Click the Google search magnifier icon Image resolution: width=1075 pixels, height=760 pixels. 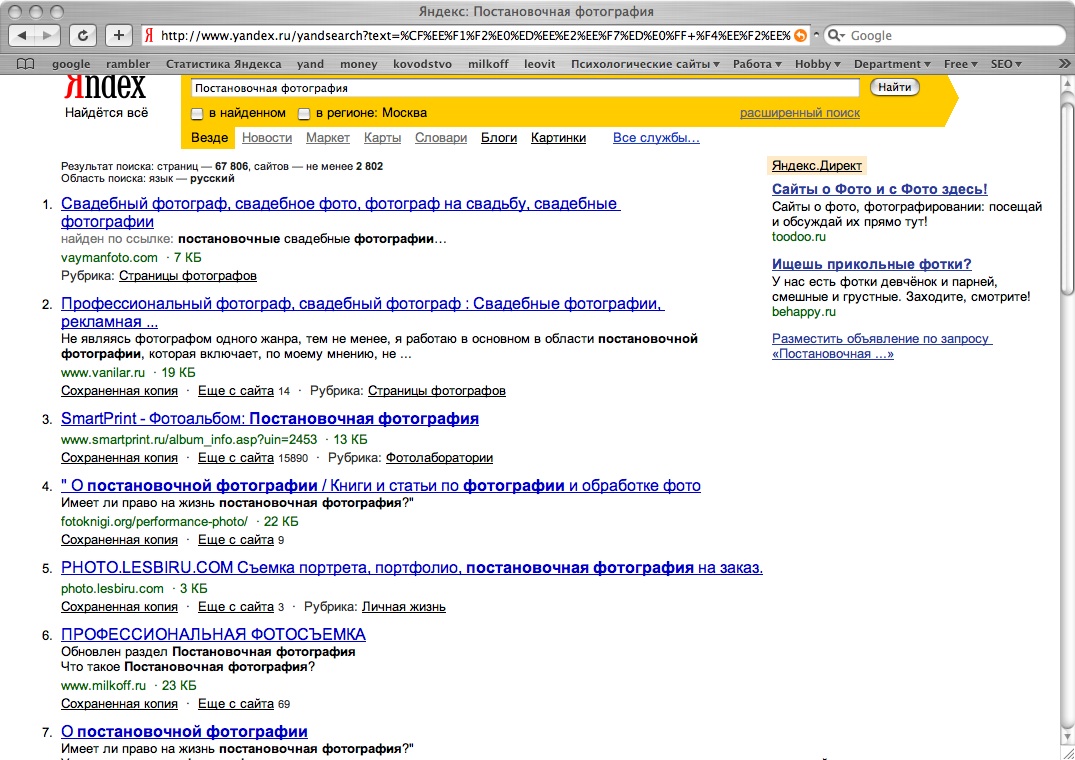tap(836, 35)
